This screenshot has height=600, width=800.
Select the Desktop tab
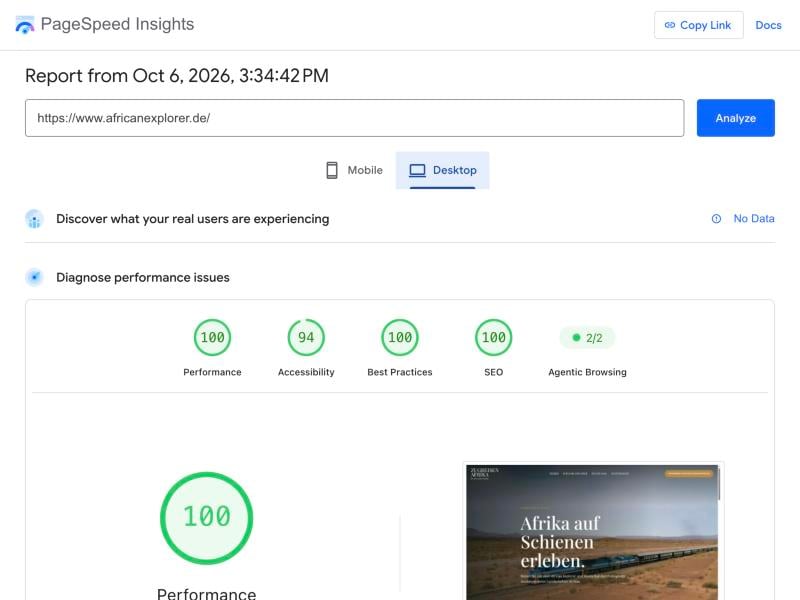[x=442, y=170]
